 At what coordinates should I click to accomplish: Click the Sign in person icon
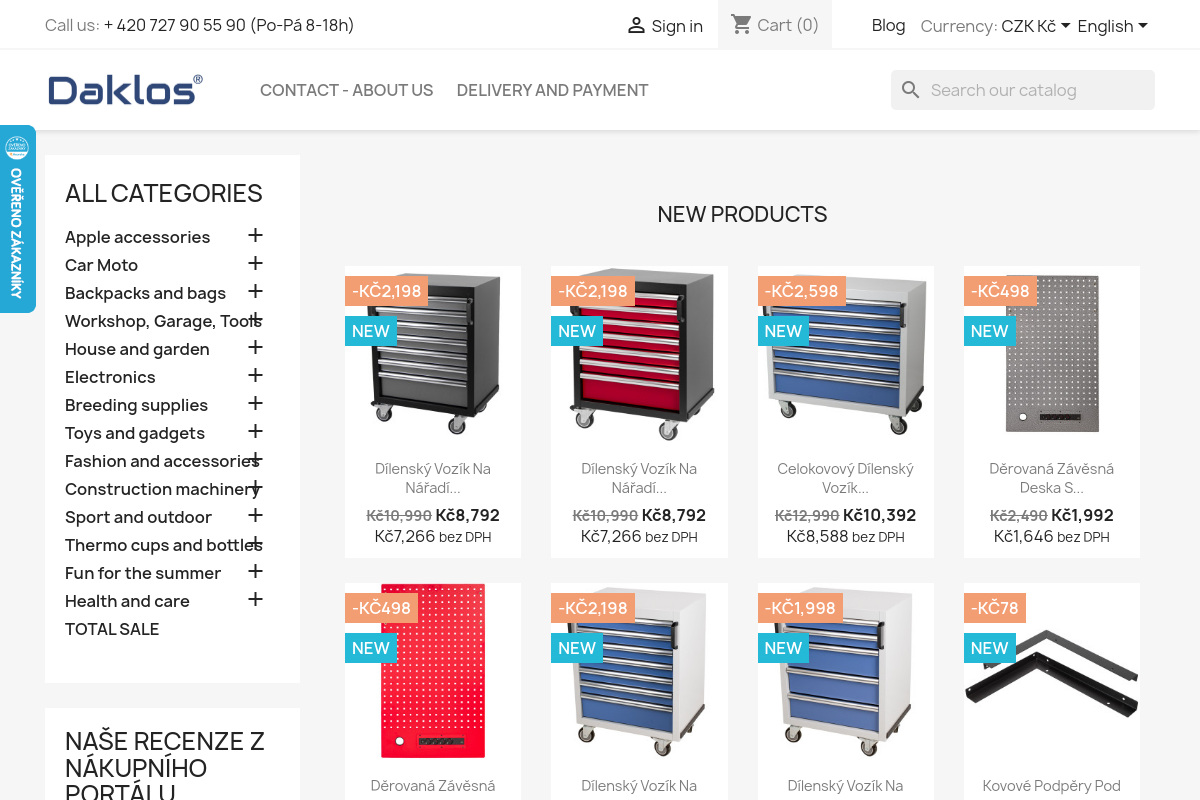coord(636,26)
